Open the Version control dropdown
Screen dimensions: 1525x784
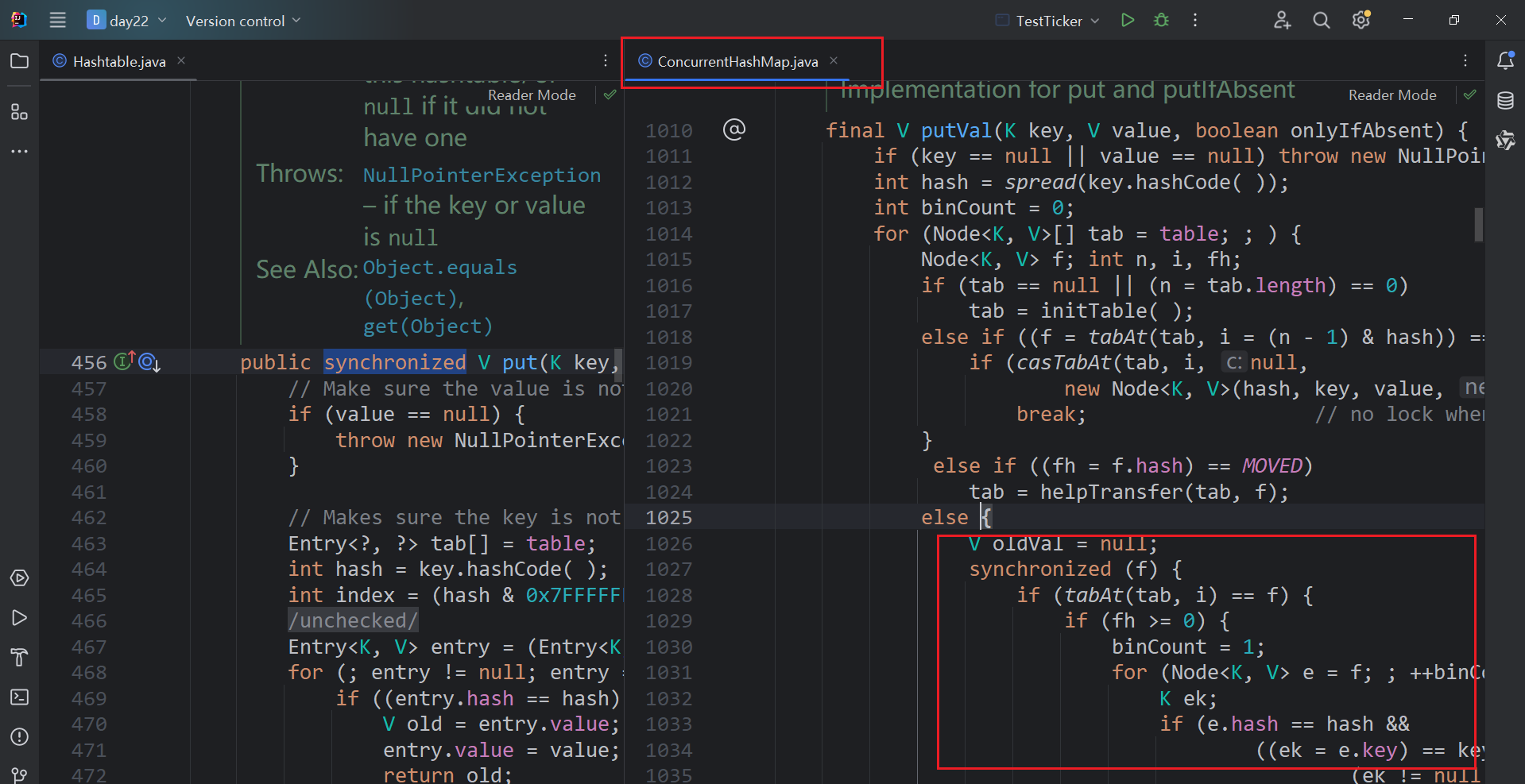click(x=243, y=21)
